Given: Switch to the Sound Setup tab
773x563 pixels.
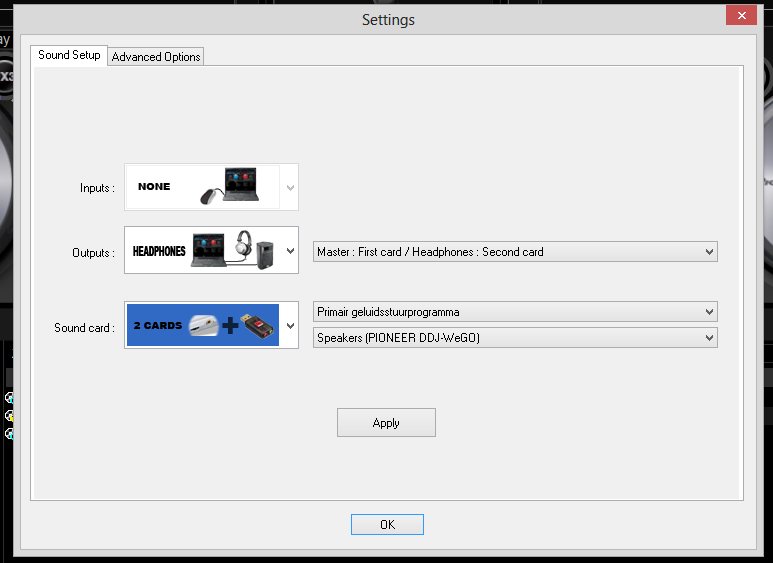Looking at the screenshot, I should coord(69,55).
